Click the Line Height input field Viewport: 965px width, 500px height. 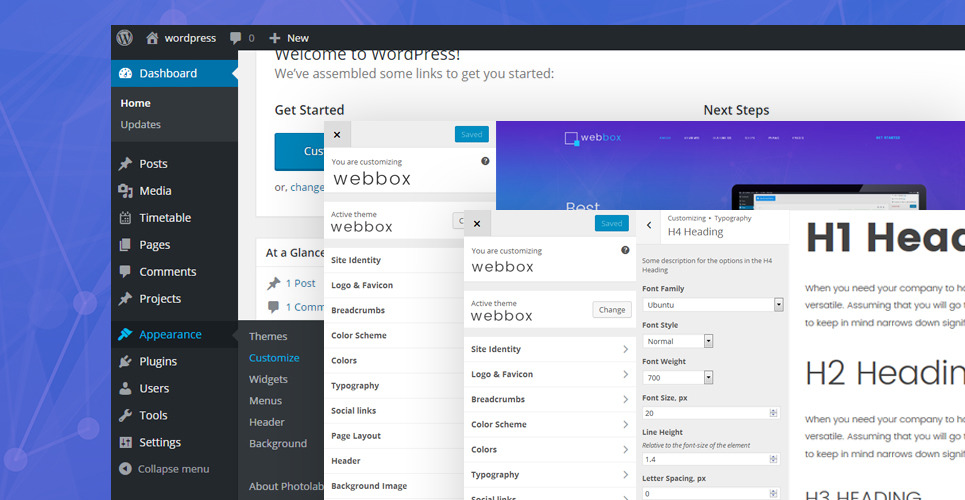705,459
